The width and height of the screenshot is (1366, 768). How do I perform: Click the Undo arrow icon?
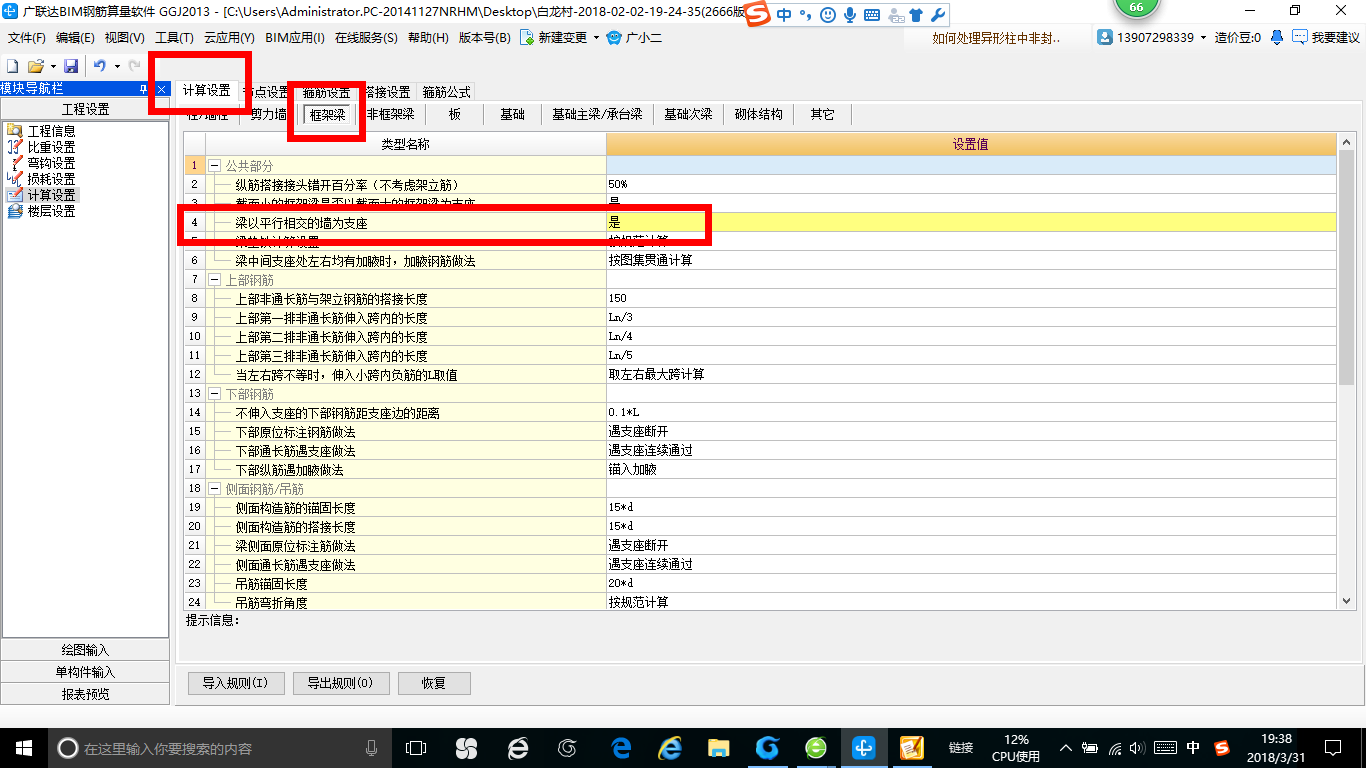point(100,66)
